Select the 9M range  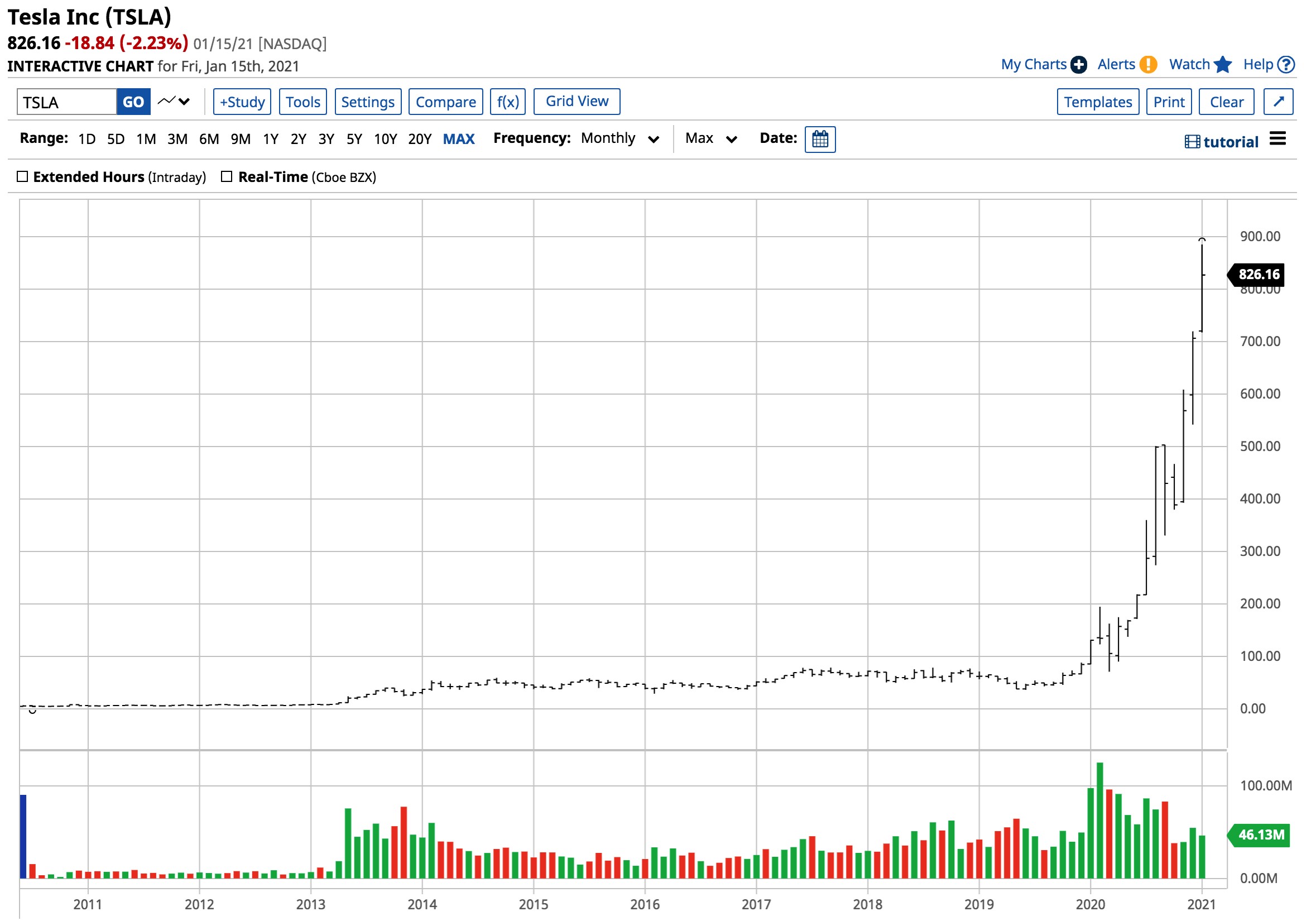[x=241, y=140]
